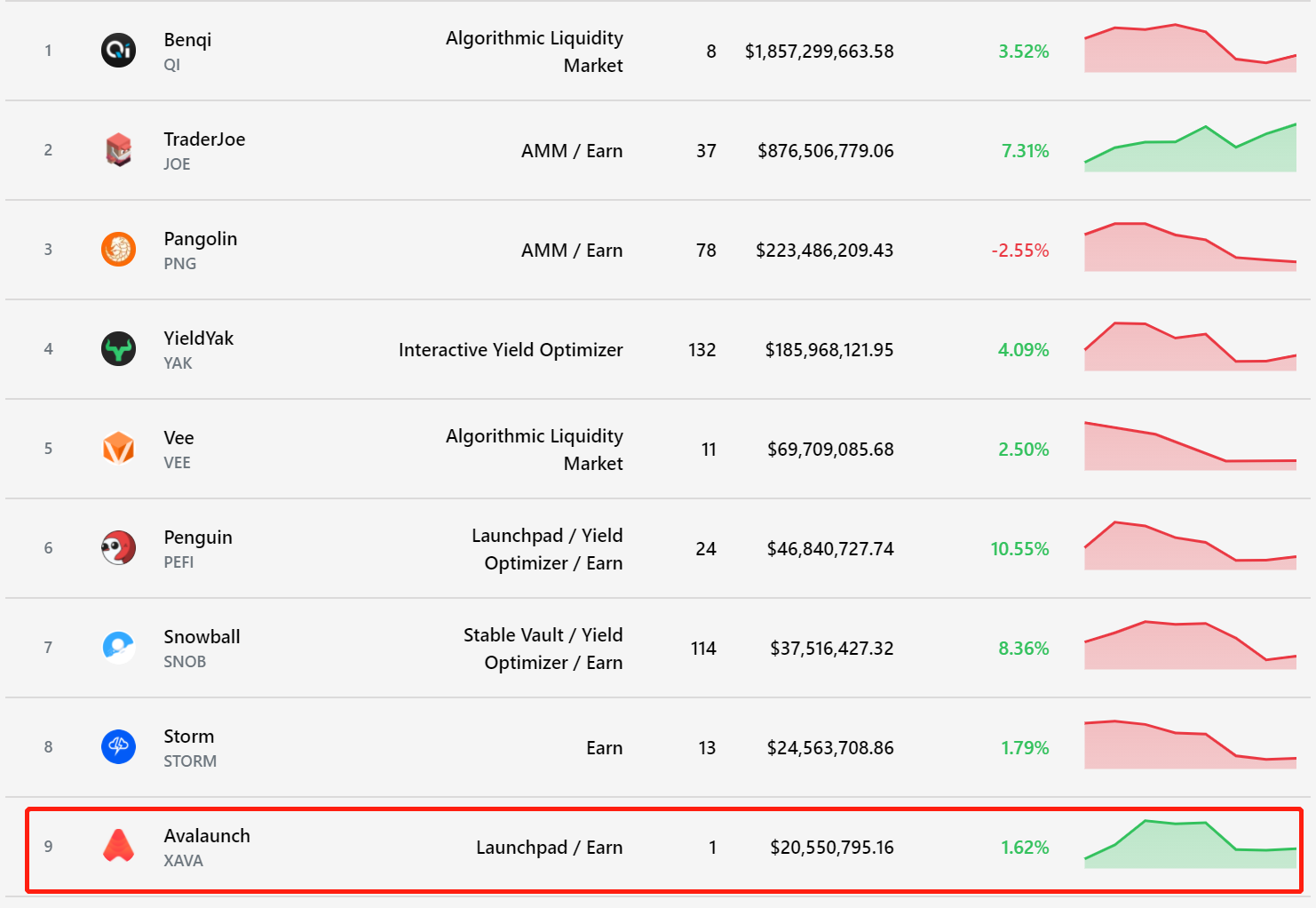Screen dimensions: 1316x908
Task: View the Avalaunch green sparkline chart
Action: click(1190, 844)
